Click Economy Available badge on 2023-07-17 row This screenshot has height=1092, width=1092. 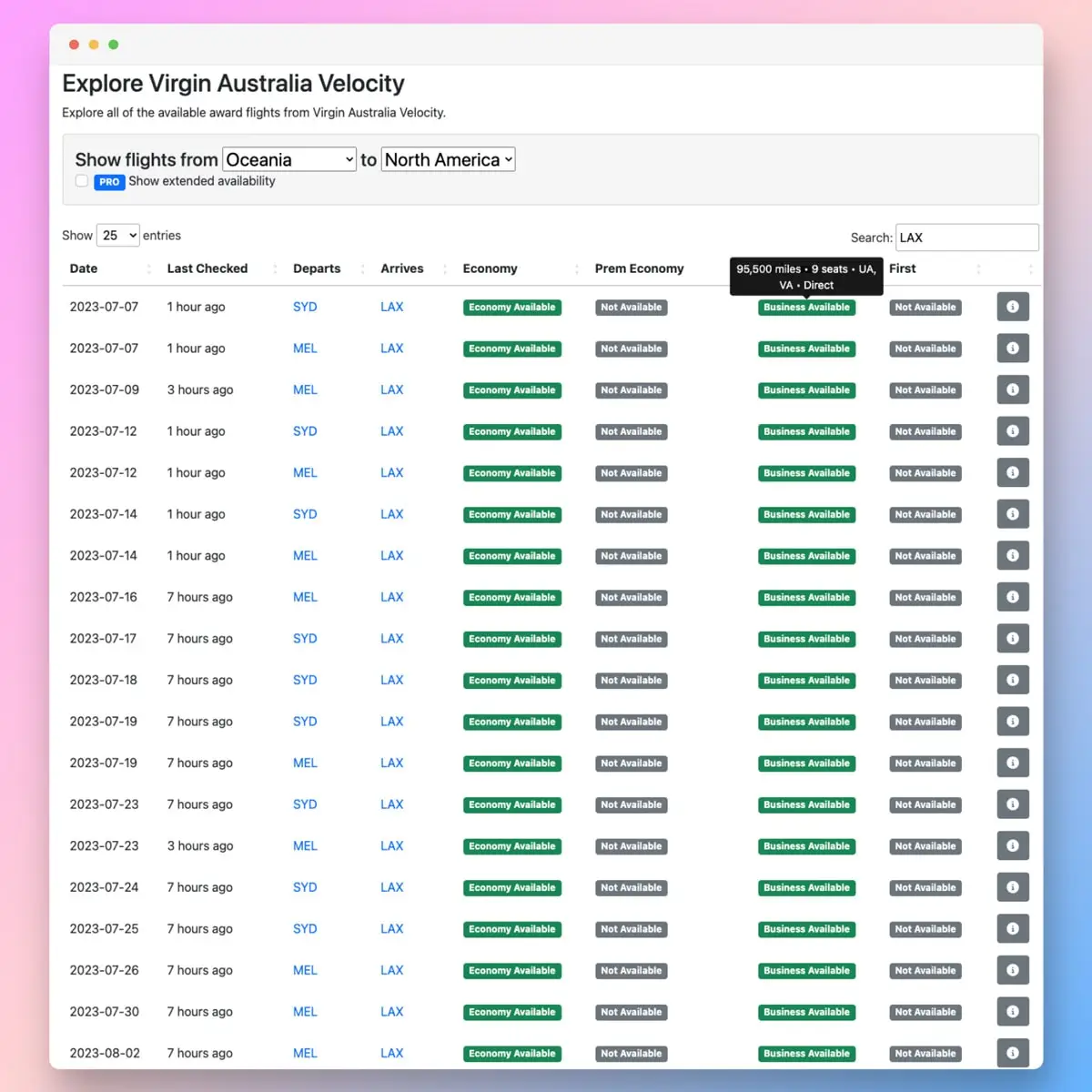512,639
